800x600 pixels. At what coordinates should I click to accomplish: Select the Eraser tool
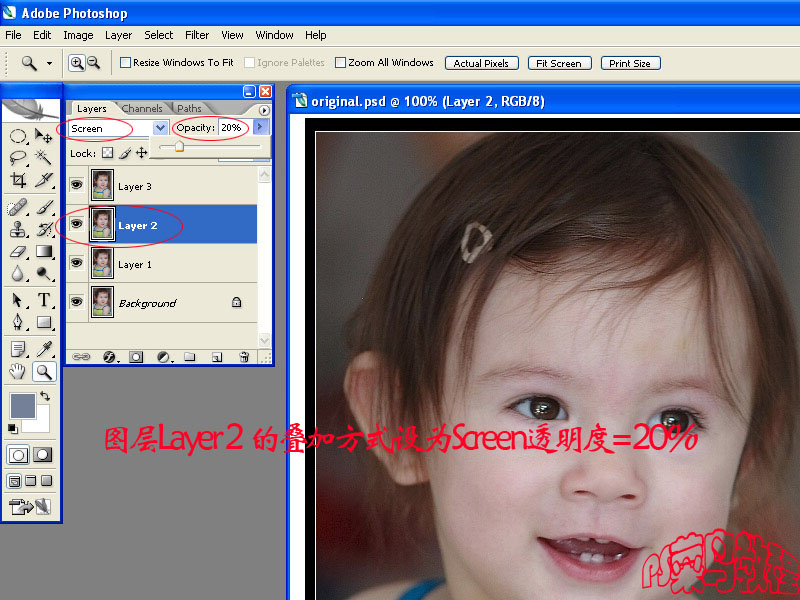[18, 252]
